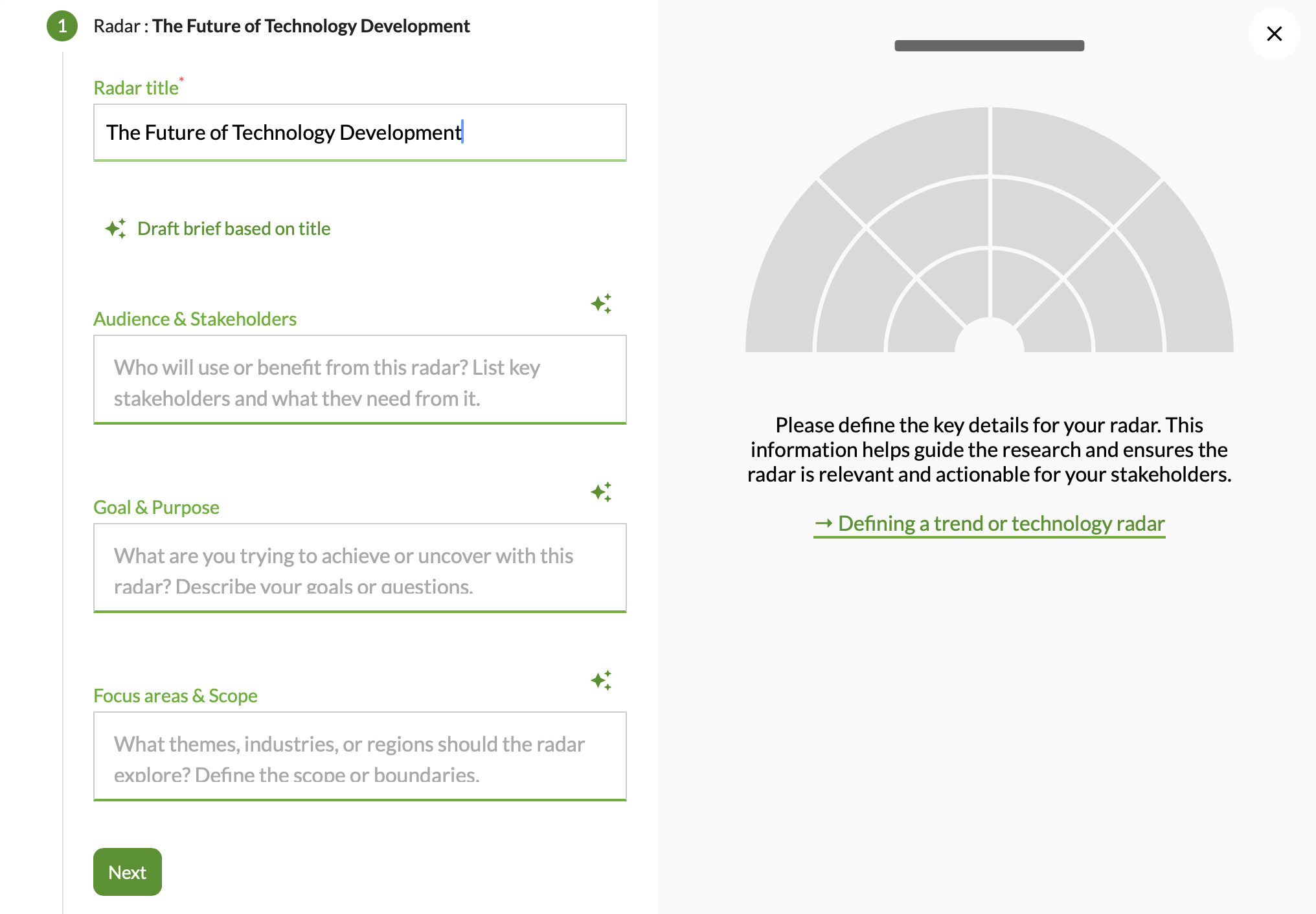Click the Radar header step title text

click(x=282, y=26)
